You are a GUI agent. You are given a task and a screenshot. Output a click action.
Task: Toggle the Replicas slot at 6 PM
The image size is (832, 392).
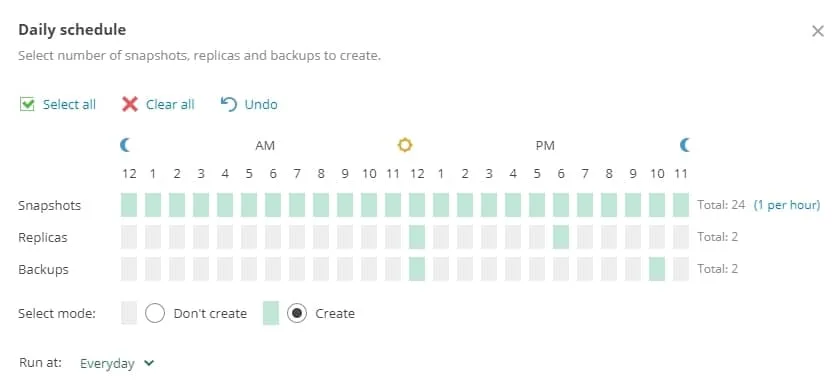click(561, 237)
